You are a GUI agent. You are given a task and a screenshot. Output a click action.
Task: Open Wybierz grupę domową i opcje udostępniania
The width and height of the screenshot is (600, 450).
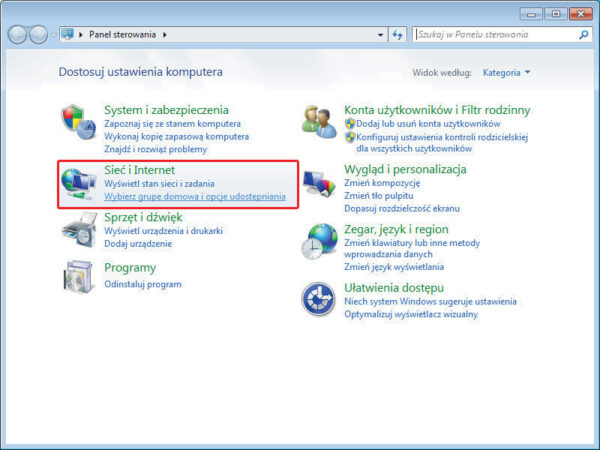click(195, 197)
